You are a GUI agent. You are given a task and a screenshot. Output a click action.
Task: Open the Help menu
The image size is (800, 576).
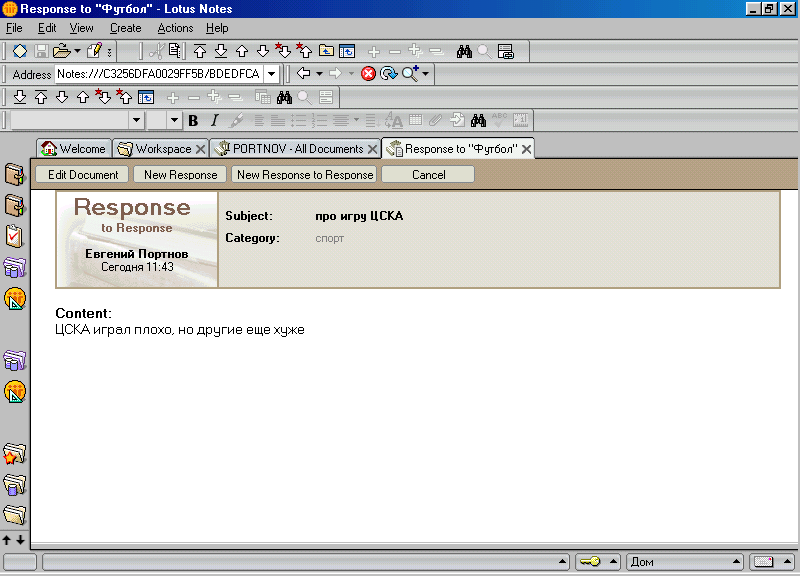pyautogui.click(x=217, y=28)
